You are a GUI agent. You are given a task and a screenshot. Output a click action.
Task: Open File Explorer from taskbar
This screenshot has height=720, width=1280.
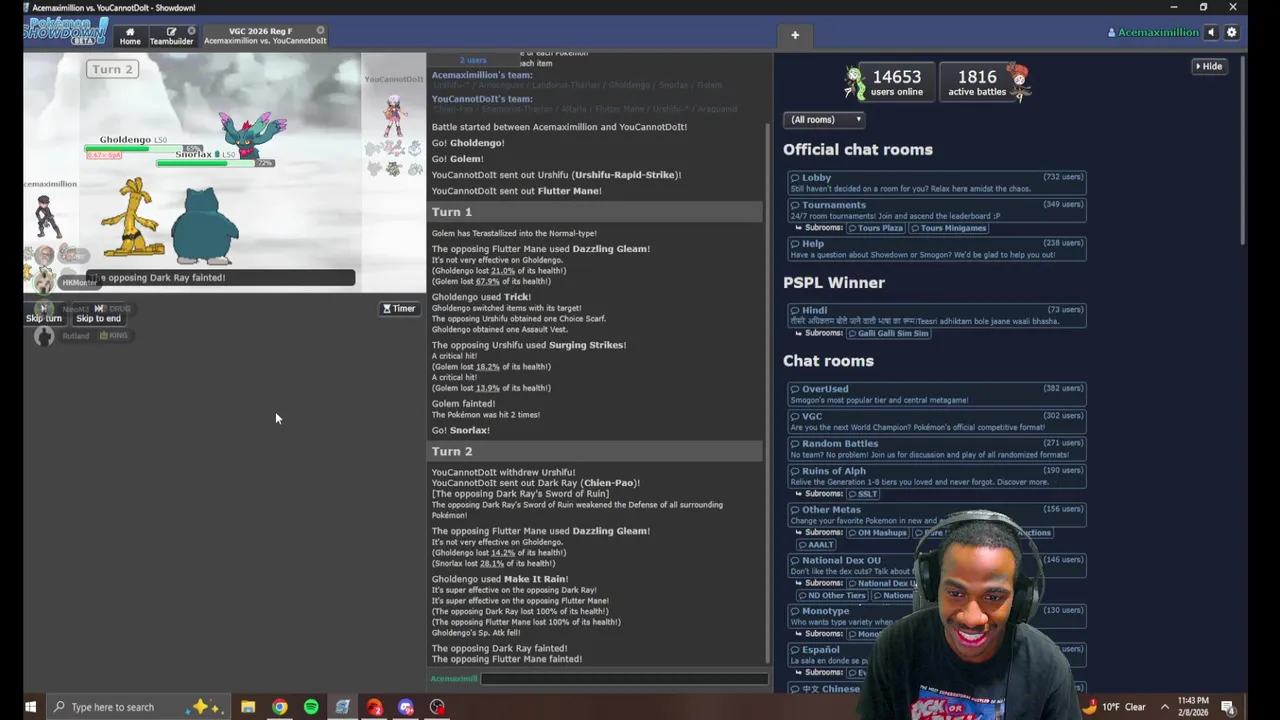tap(248, 707)
